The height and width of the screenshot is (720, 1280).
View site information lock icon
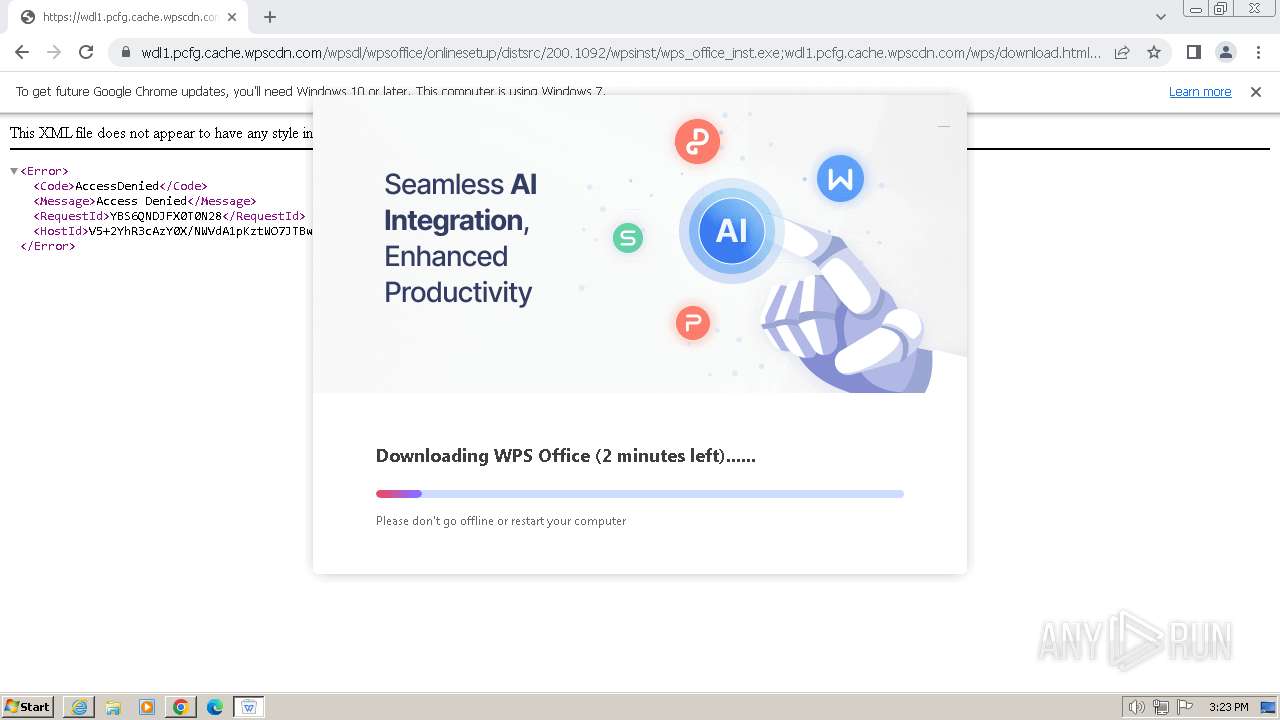(125, 53)
